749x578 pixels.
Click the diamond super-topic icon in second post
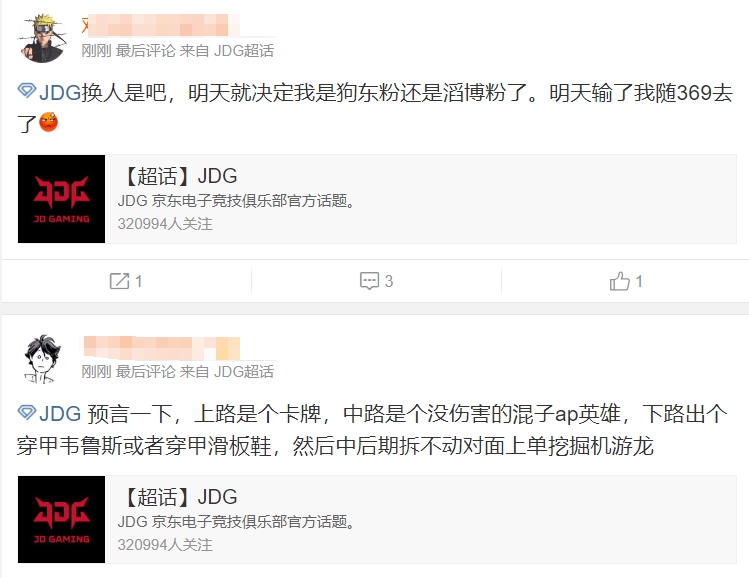pos(27,412)
